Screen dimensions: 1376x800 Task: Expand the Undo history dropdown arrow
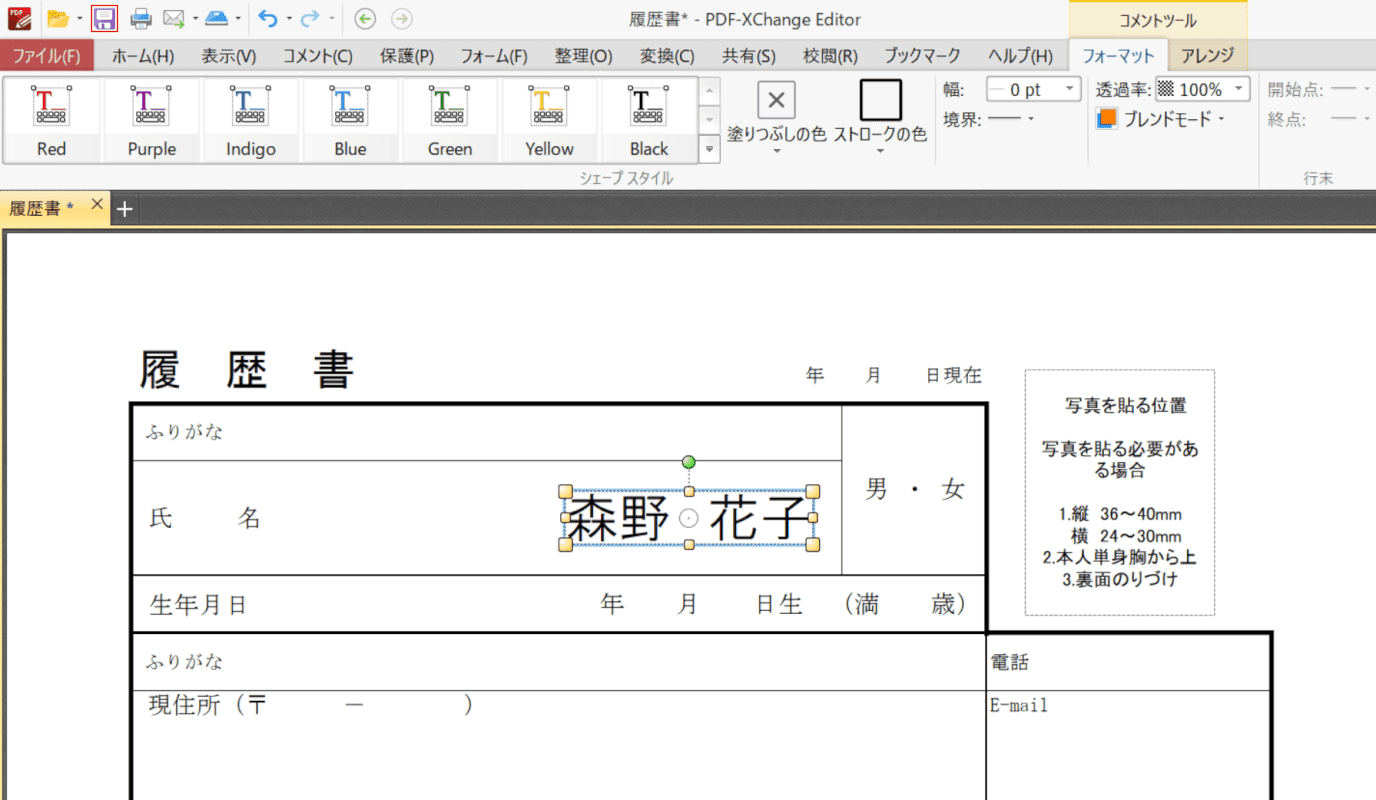[288, 19]
